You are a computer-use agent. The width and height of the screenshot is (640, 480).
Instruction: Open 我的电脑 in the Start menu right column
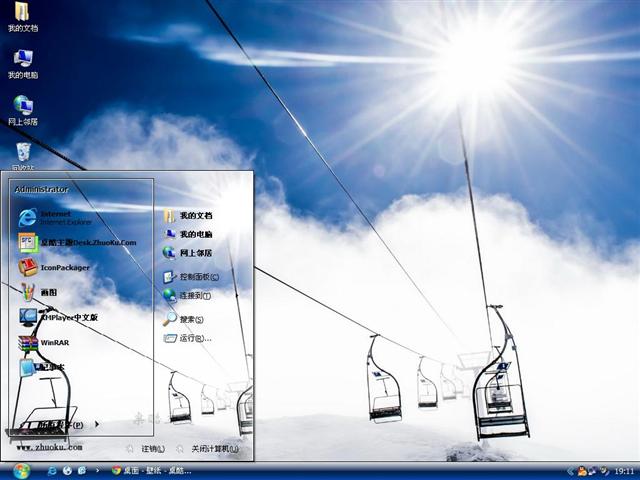(188, 234)
